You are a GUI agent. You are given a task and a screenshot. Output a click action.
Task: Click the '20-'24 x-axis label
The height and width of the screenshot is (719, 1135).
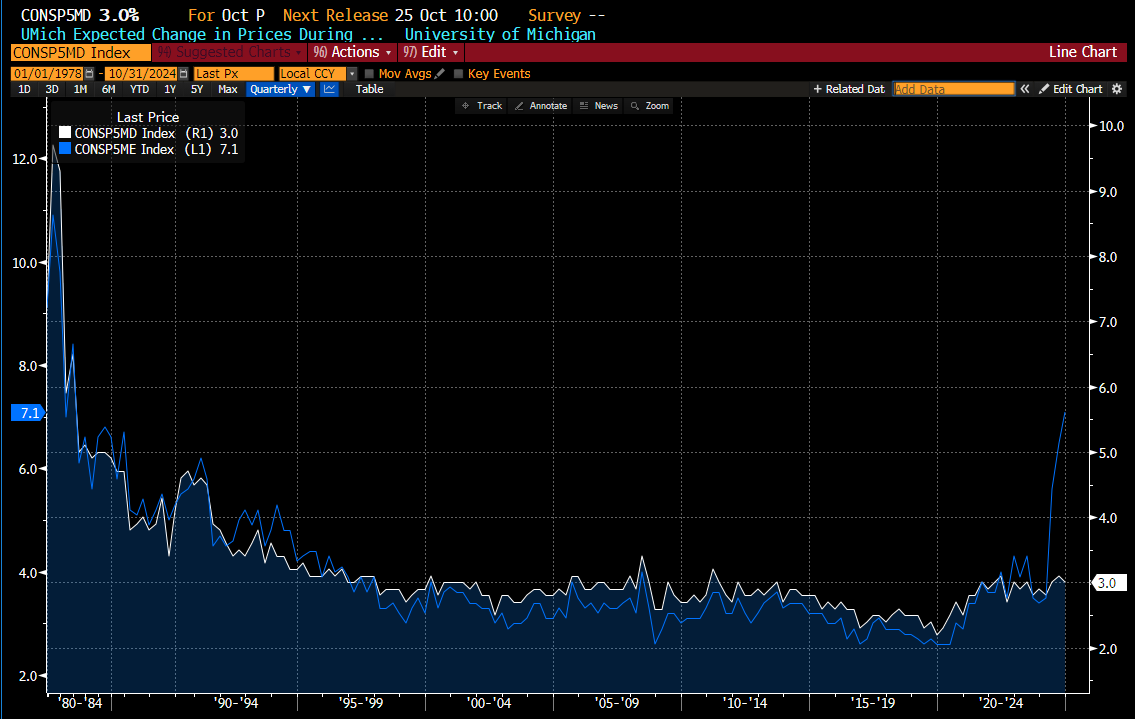coord(1001,702)
